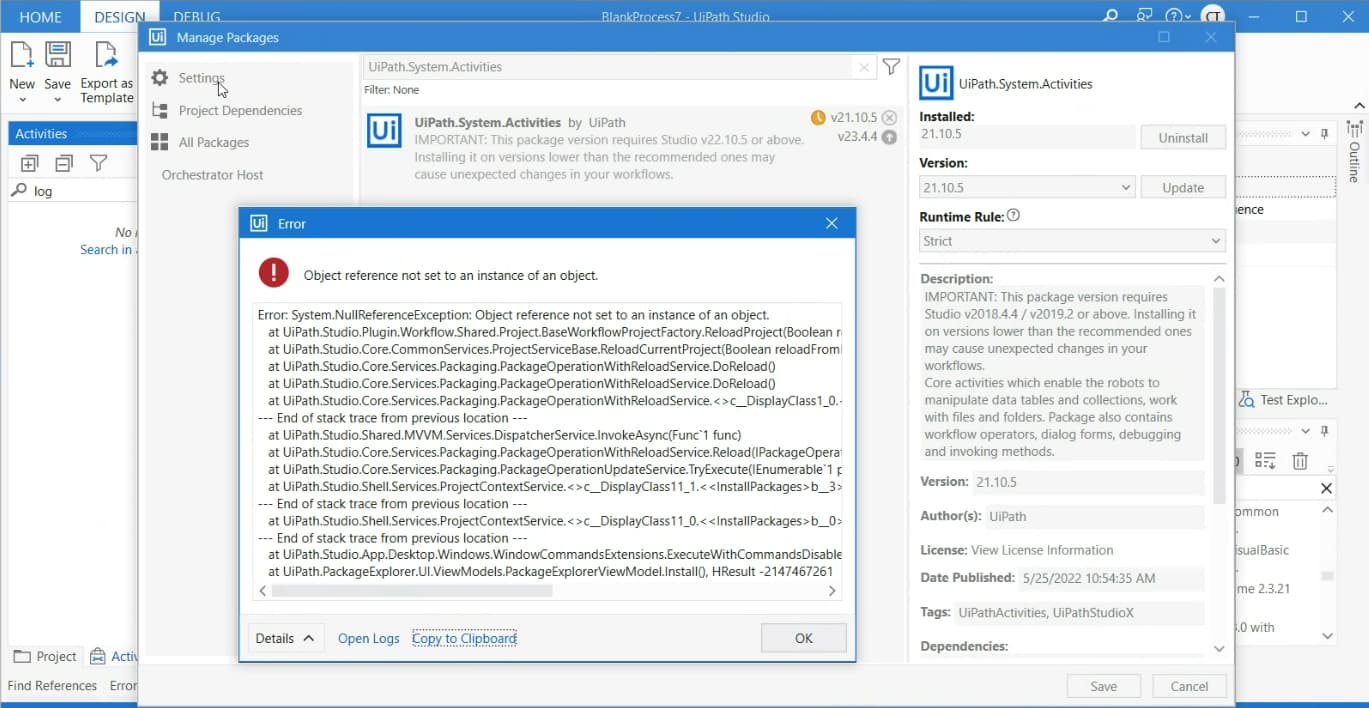Open package search filter funnel icon

[x=891, y=67]
